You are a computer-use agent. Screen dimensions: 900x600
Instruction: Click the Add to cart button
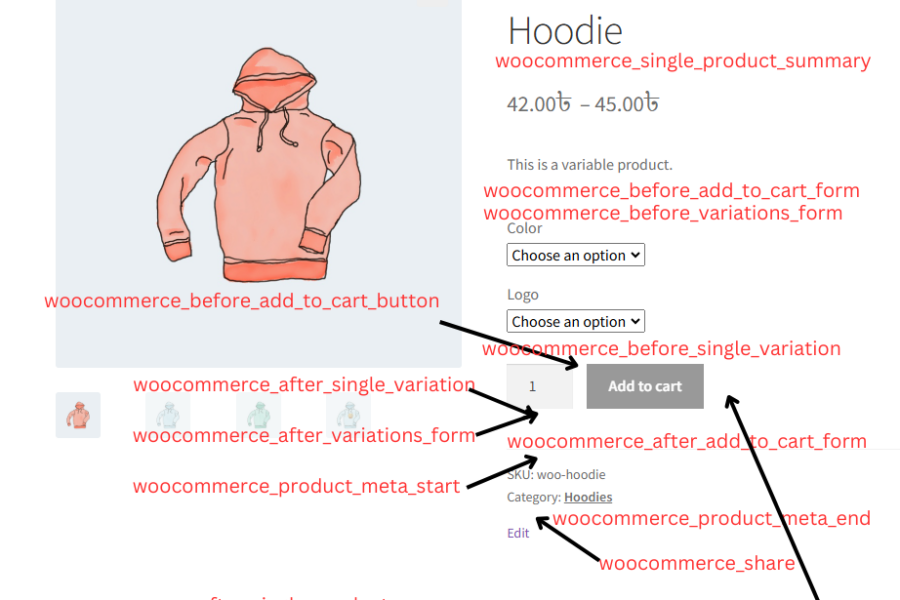tap(645, 386)
